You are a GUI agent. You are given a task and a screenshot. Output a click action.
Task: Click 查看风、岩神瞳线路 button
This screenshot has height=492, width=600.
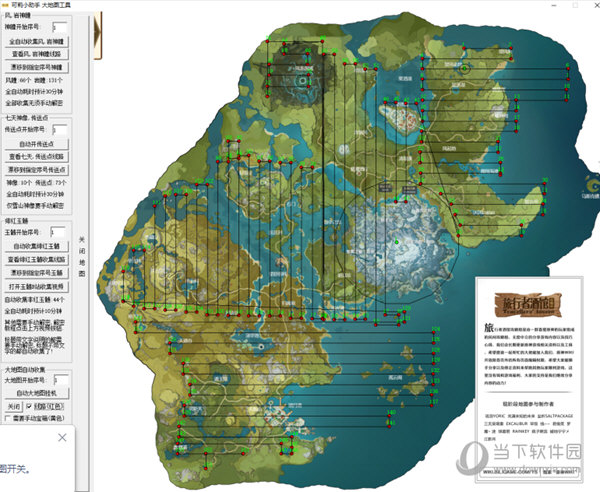point(37,54)
